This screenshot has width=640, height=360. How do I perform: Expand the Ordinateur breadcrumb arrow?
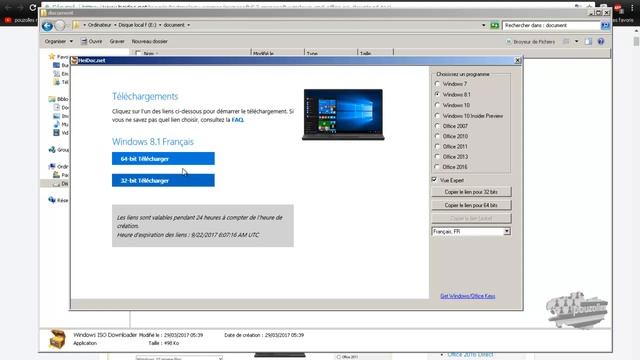[115, 25]
